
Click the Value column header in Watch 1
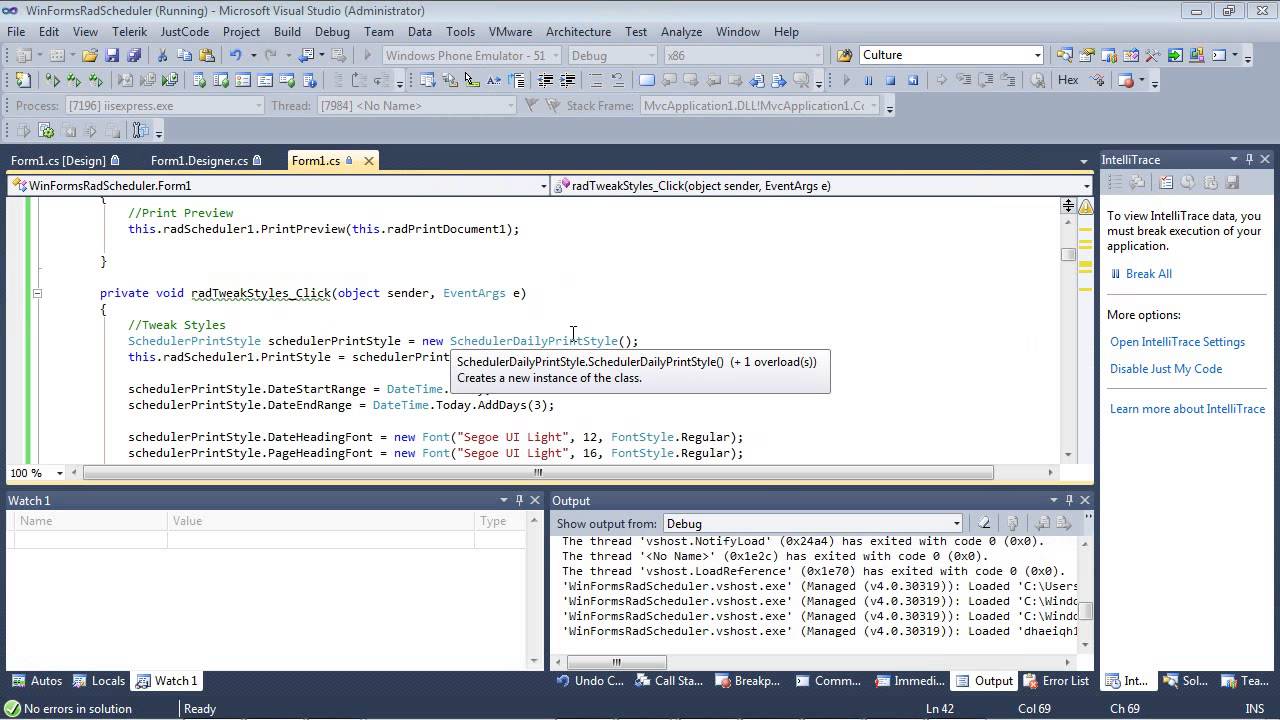321,521
